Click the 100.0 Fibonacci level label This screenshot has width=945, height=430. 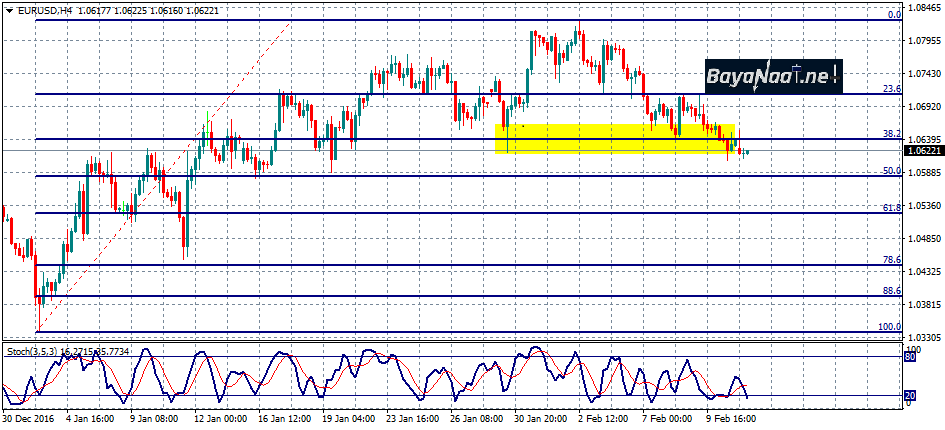(890, 326)
